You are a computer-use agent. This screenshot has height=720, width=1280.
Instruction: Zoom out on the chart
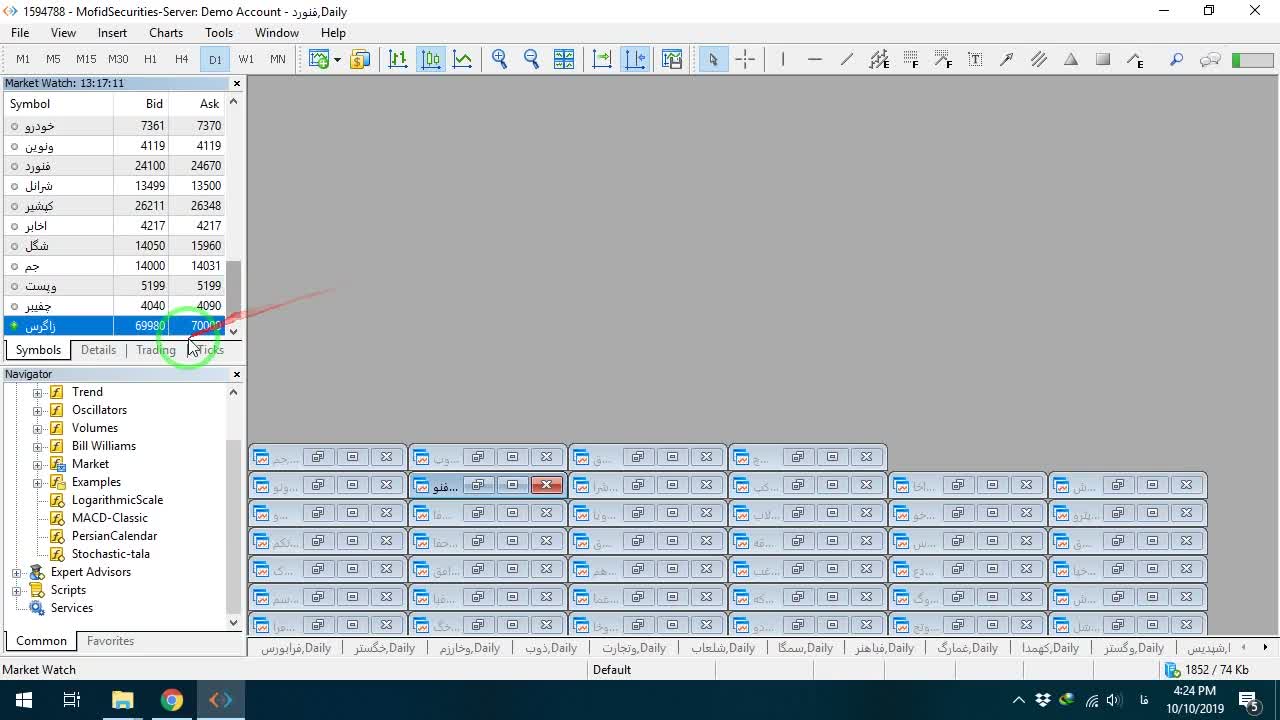pos(532,59)
